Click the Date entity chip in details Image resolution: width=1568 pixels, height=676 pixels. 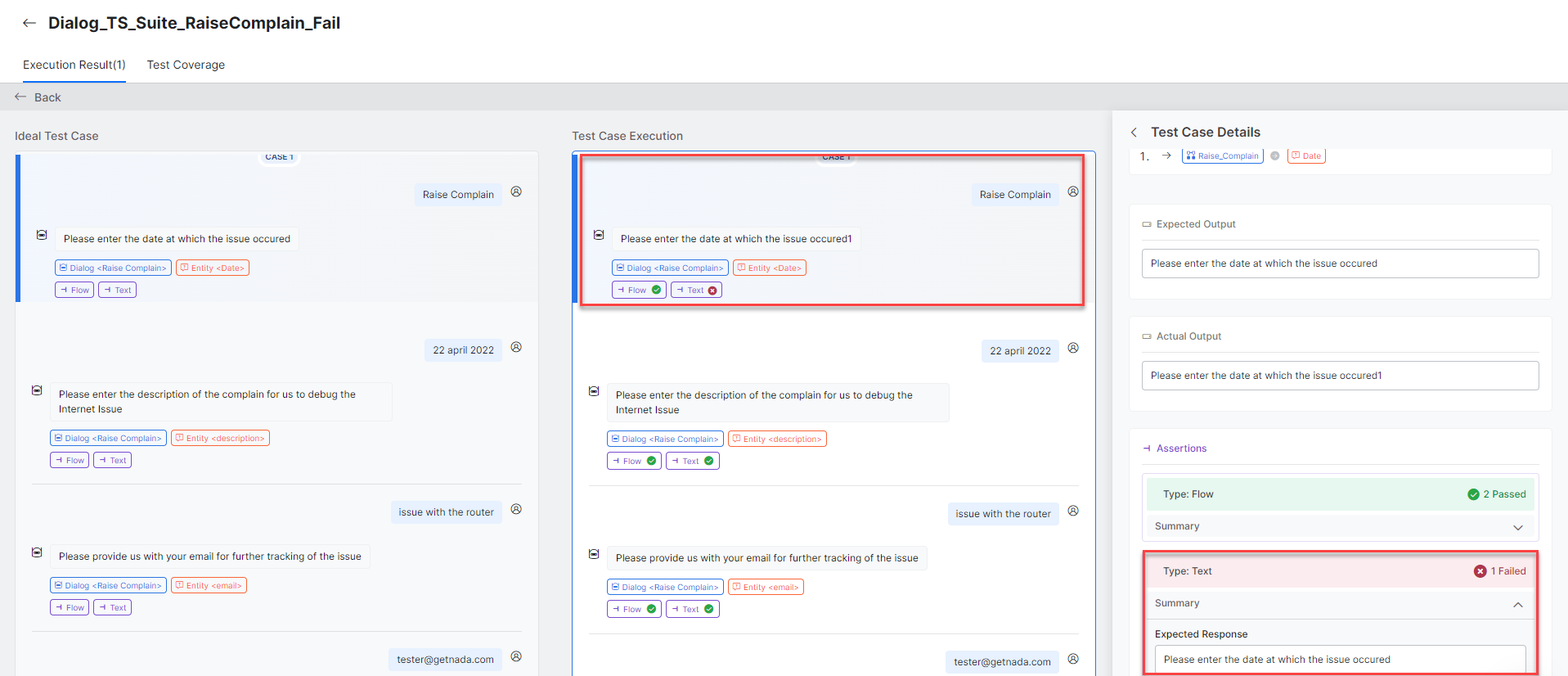[x=1306, y=155]
